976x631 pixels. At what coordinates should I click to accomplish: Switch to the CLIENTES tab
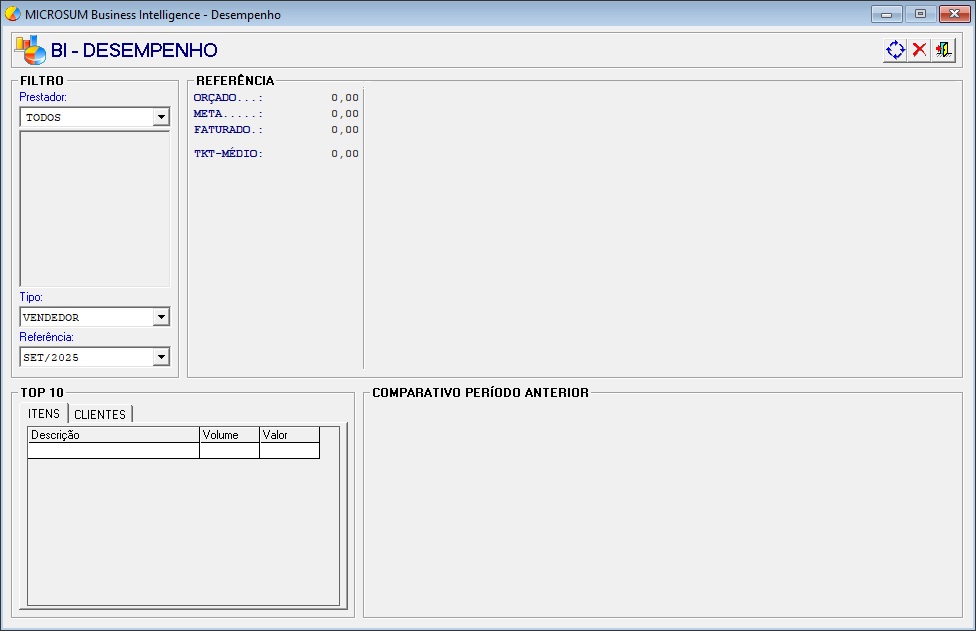[x=100, y=414]
